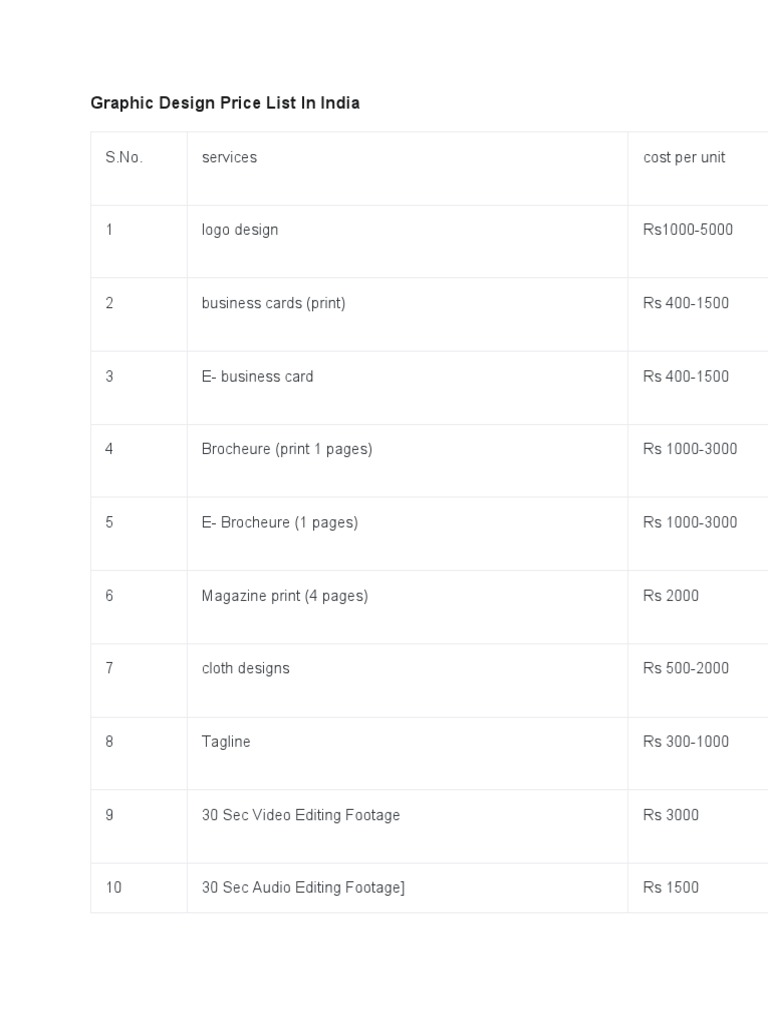Click the "Rs 500-2000" price cell
The width and height of the screenshot is (768, 1024).
click(x=686, y=668)
